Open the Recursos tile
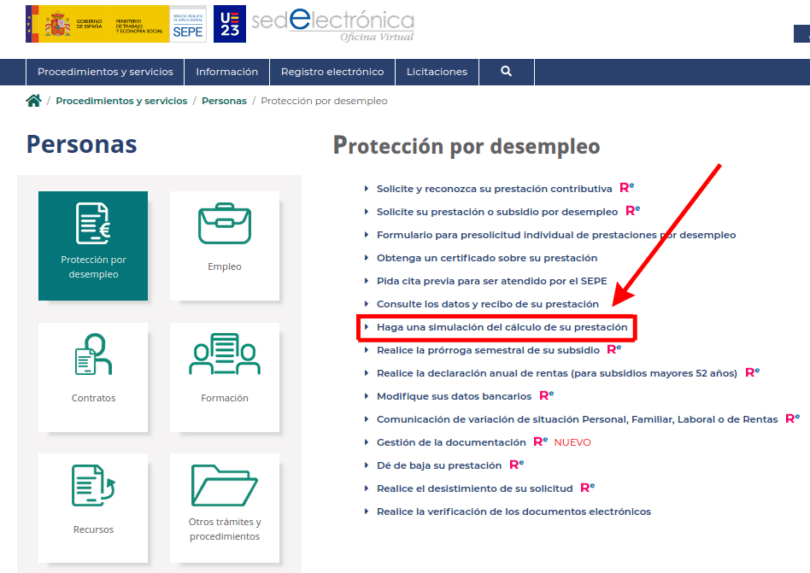 tap(93, 508)
